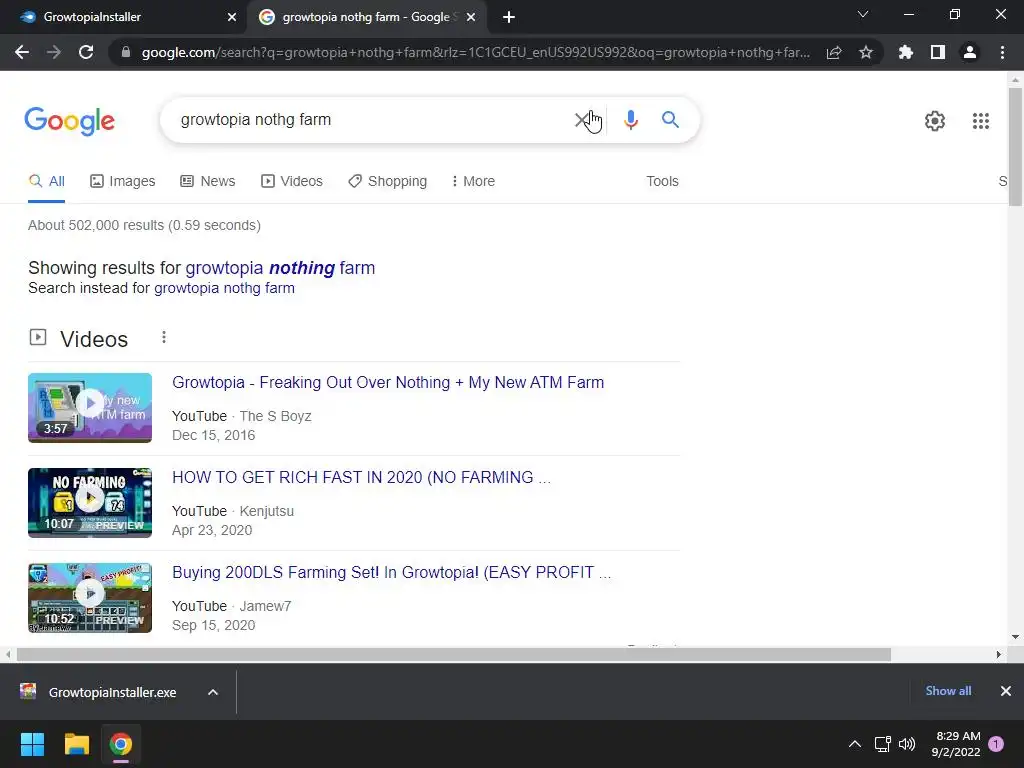Expand the More search categories
Screen dimensions: 1024x768
(473, 182)
